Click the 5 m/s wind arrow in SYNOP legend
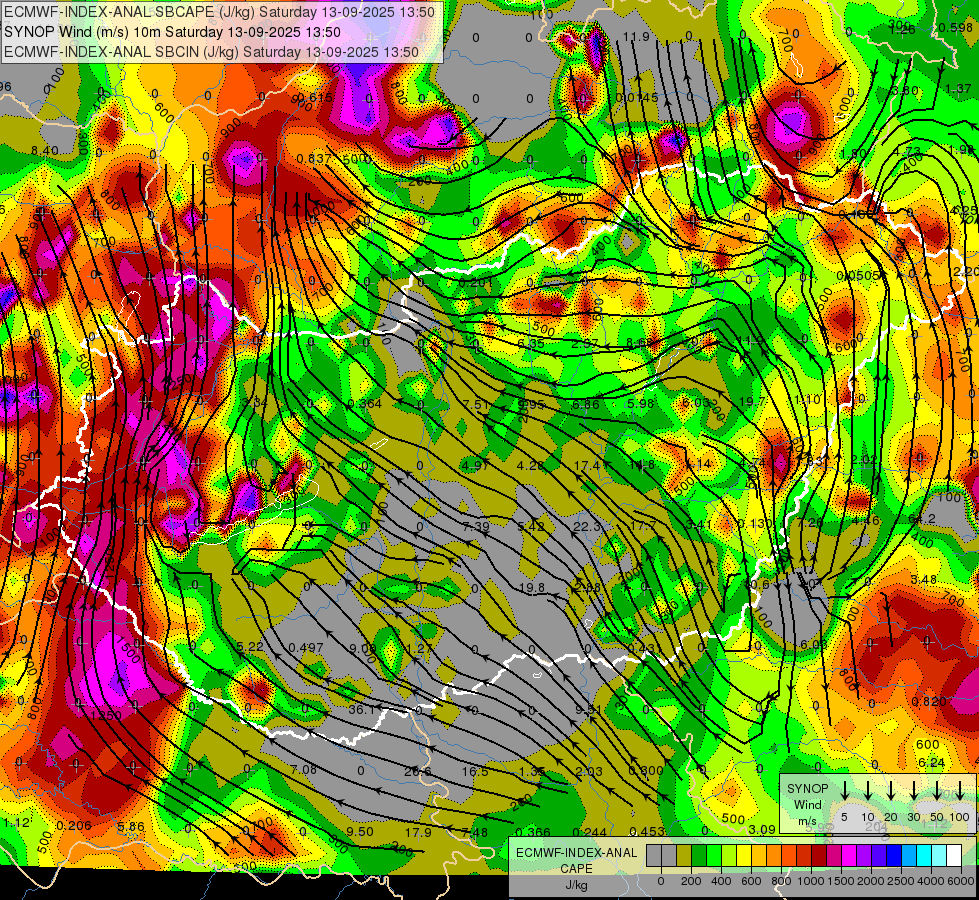 tap(844, 791)
